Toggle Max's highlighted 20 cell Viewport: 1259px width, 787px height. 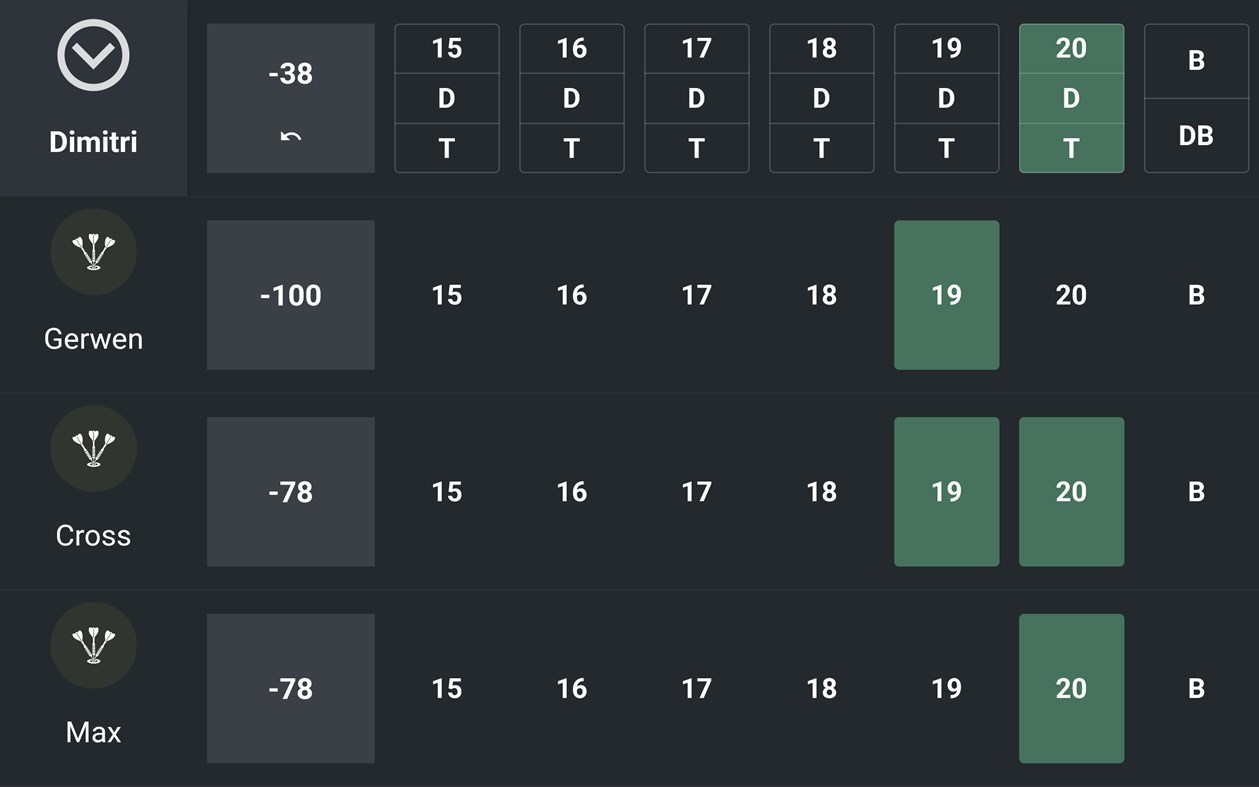coord(1071,688)
